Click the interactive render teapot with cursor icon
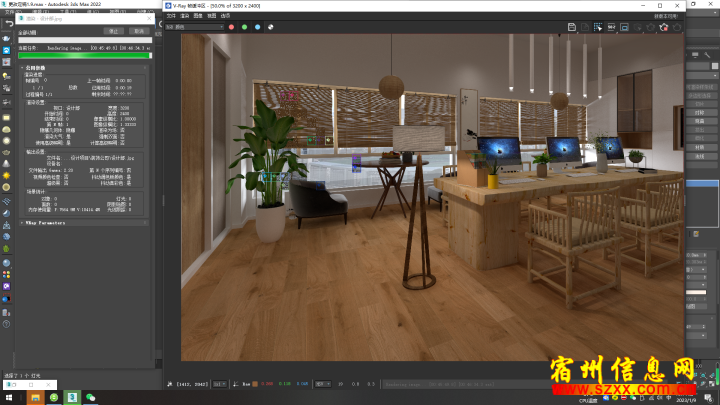This screenshot has width=720, height=405. (x=637, y=28)
